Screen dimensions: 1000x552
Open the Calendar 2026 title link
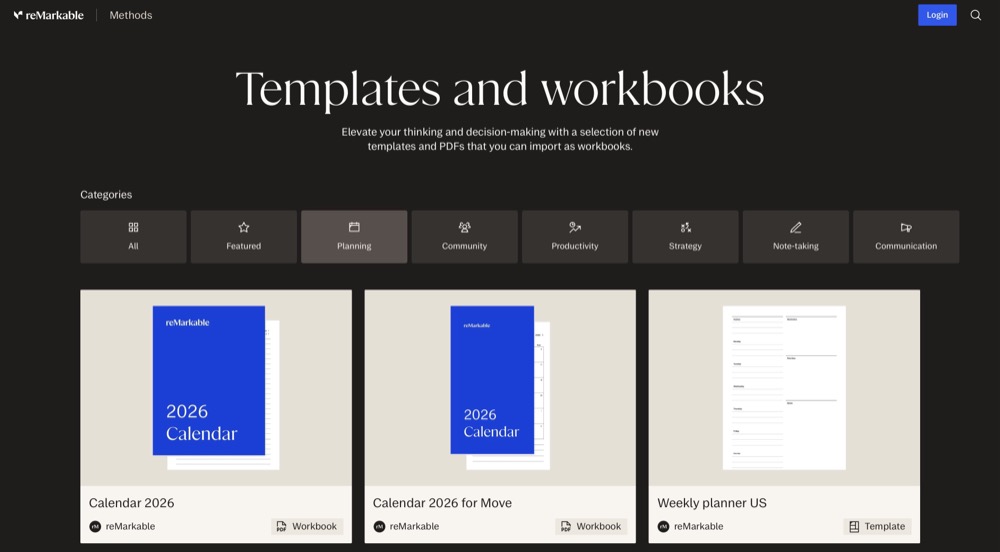131,503
